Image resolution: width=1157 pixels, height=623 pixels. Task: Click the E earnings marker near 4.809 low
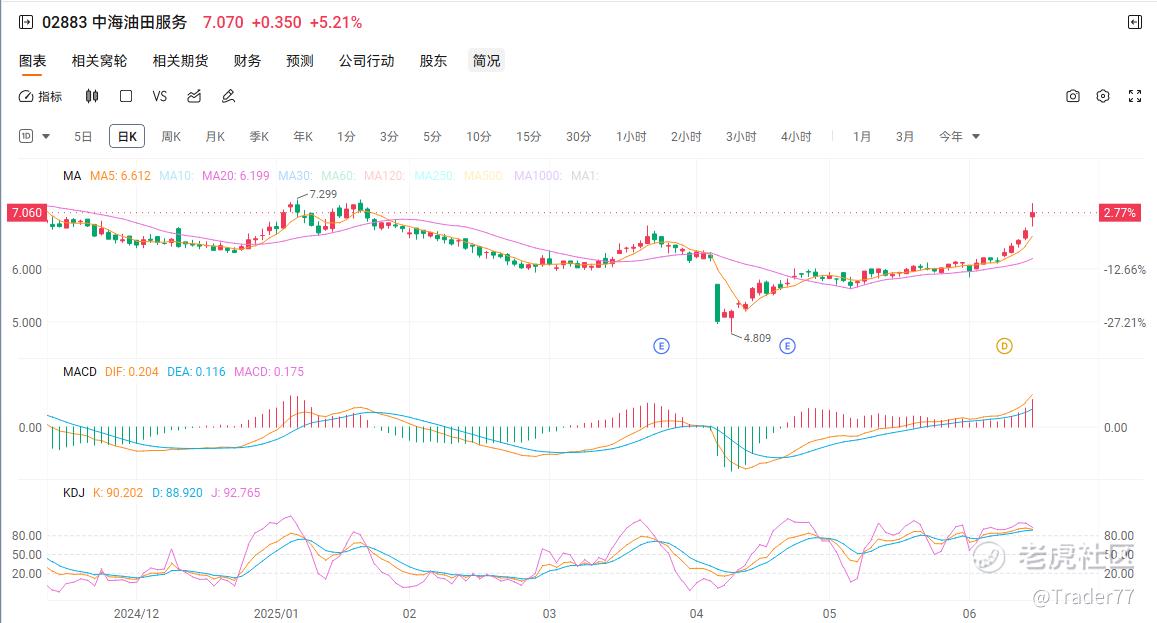[x=787, y=345]
